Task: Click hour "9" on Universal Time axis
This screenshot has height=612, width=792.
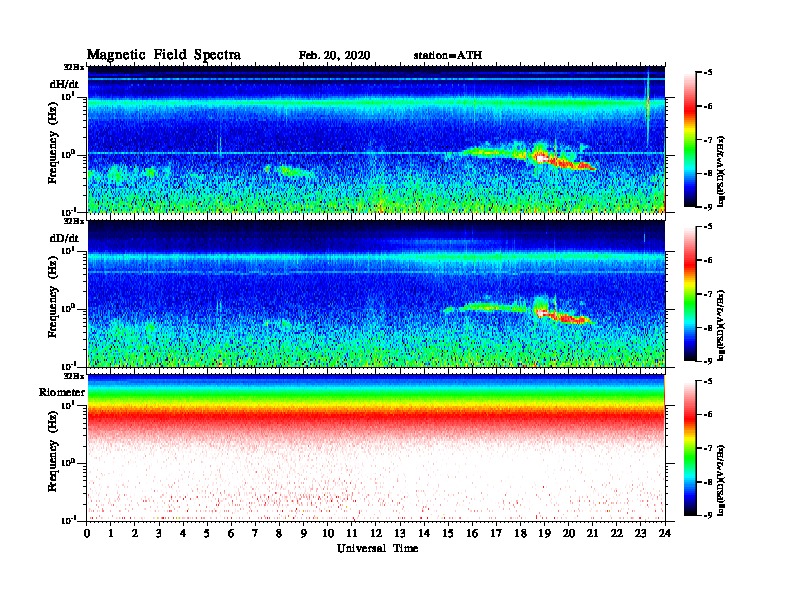Action: click(x=304, y=533)
